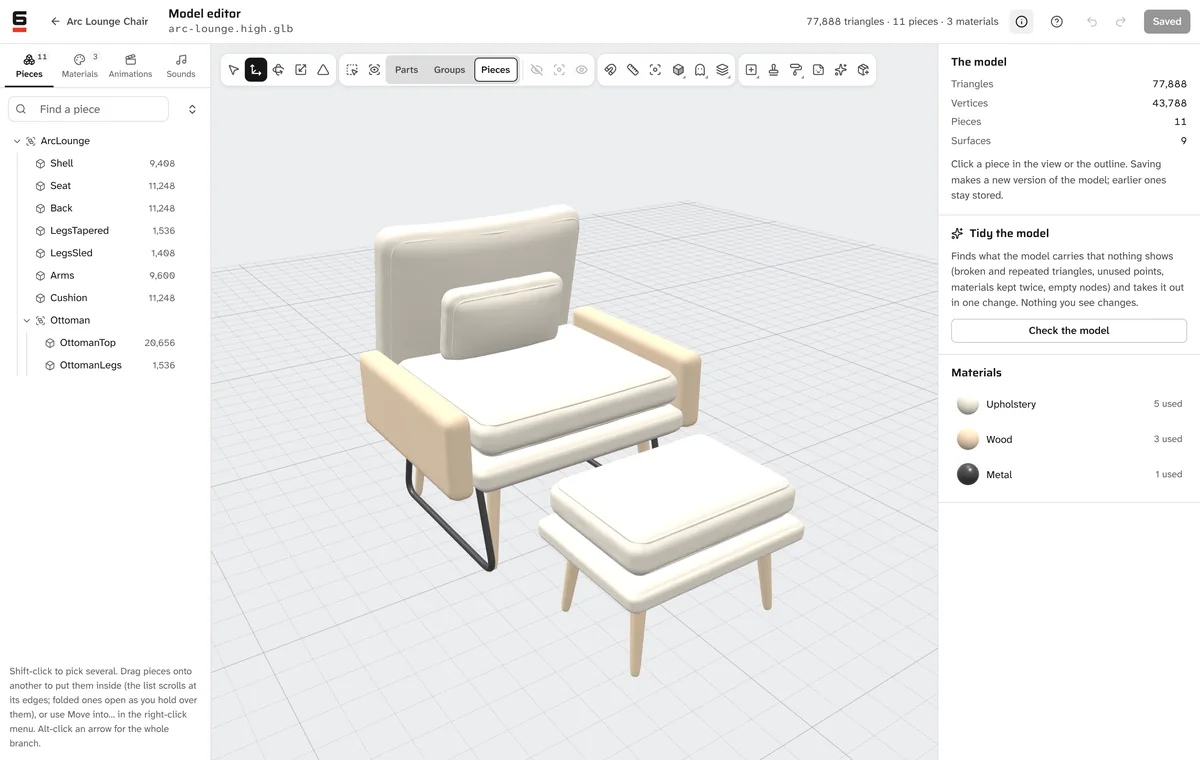Select the Back piece row

pyautogui.click(x=105, y=208)
